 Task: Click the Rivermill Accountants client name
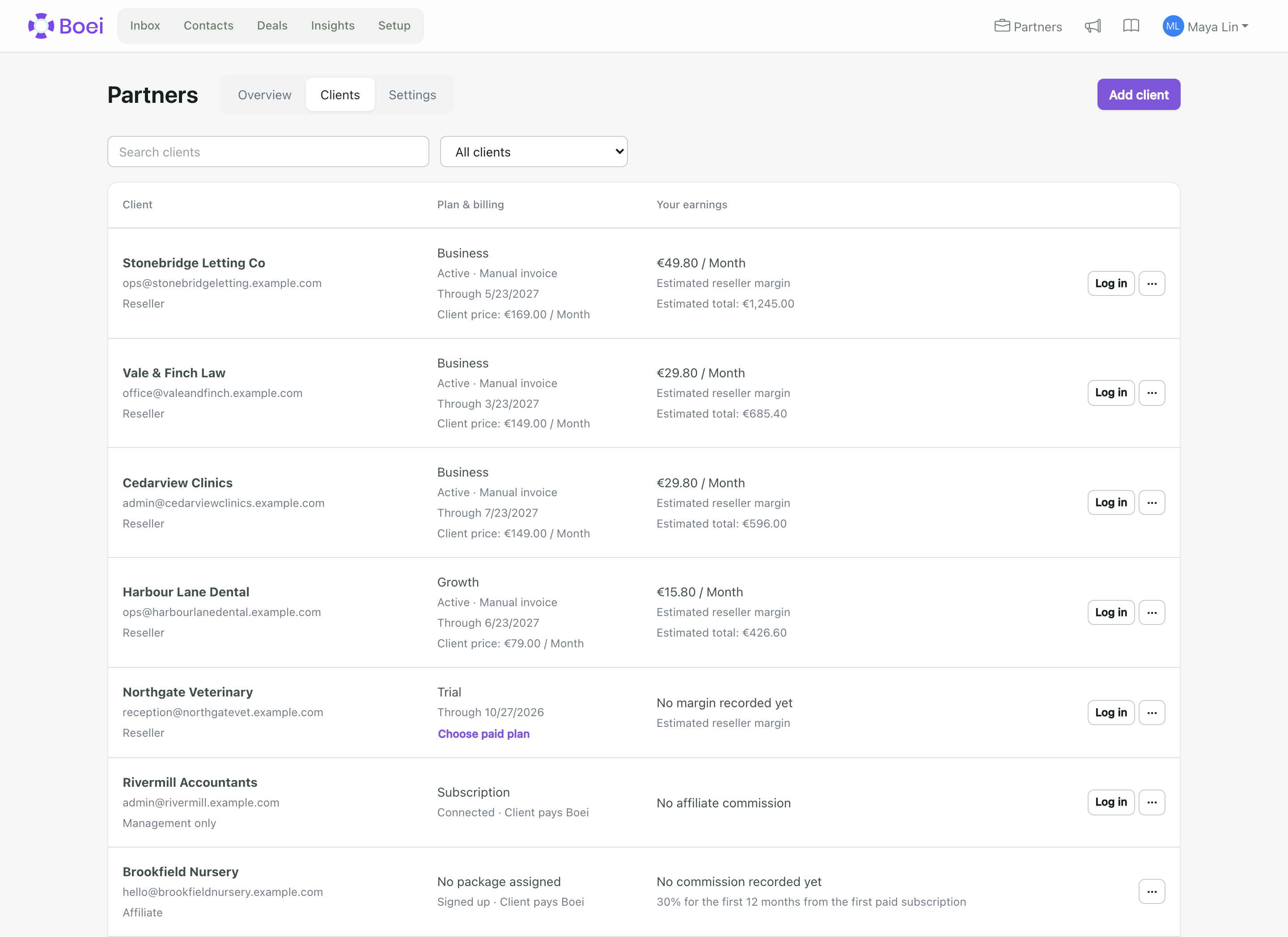[x=190, y=782]
